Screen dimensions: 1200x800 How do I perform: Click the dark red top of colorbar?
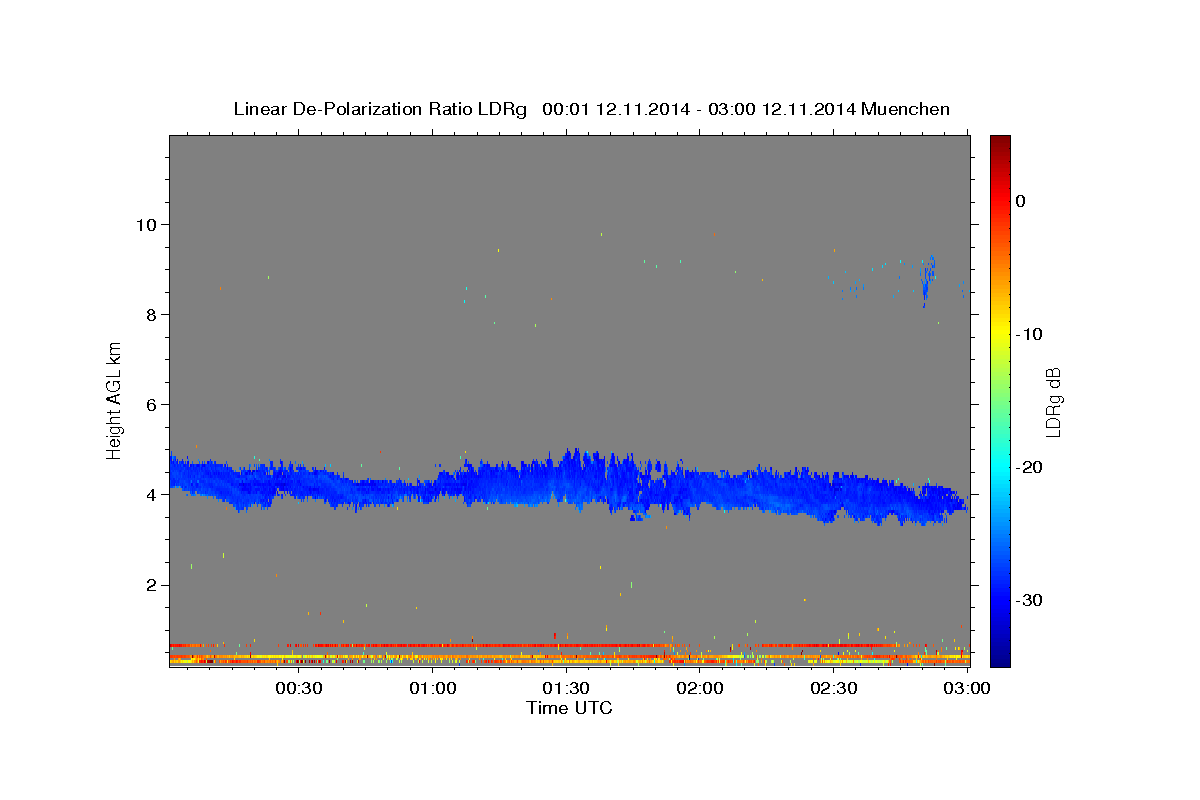click(1000, 143)
